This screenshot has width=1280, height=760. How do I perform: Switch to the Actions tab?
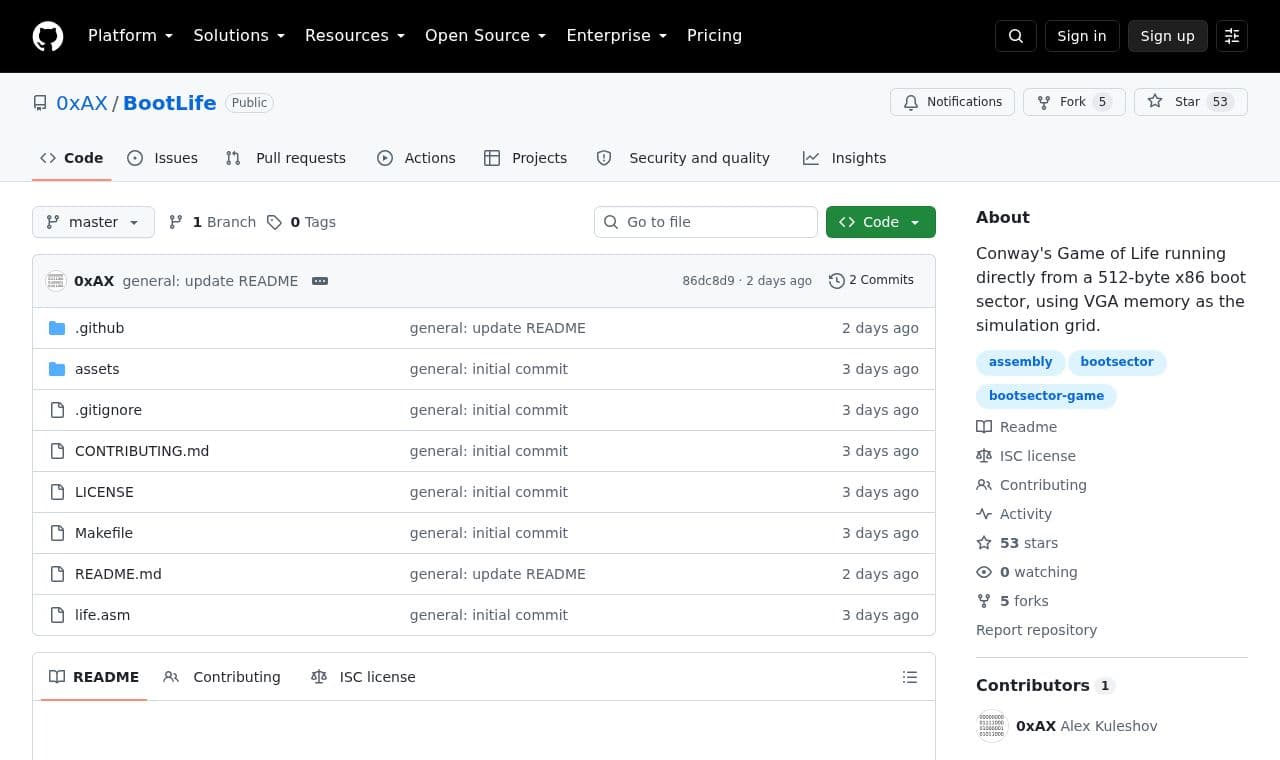[x=416, y=158]
